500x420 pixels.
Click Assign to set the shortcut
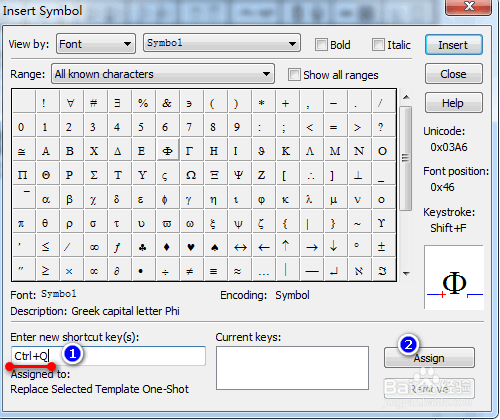point(429,358)
